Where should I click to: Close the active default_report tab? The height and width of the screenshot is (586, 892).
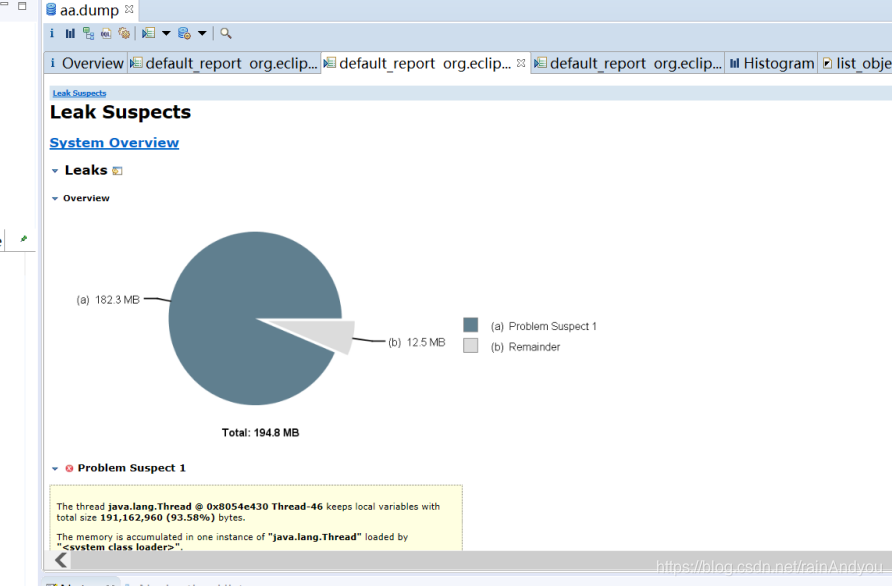(521, 63)
